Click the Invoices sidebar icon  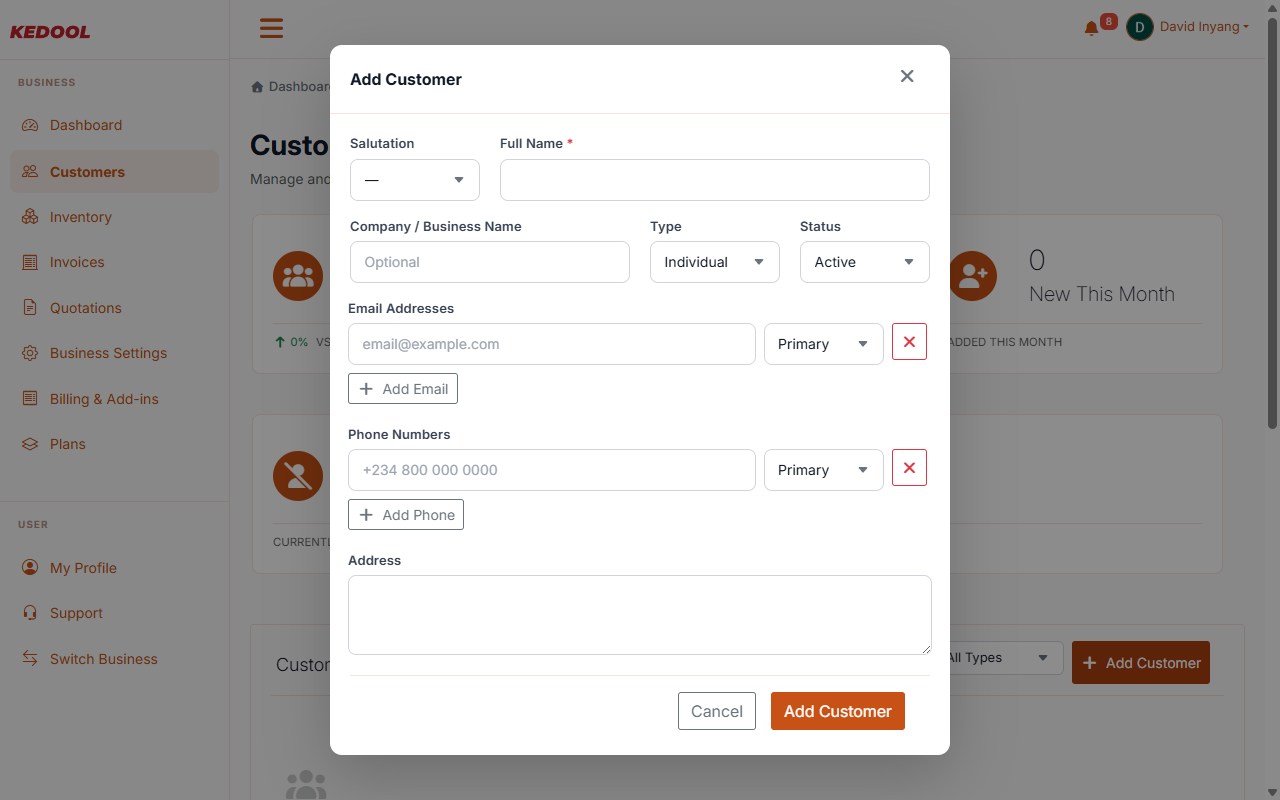click(30, 262)
